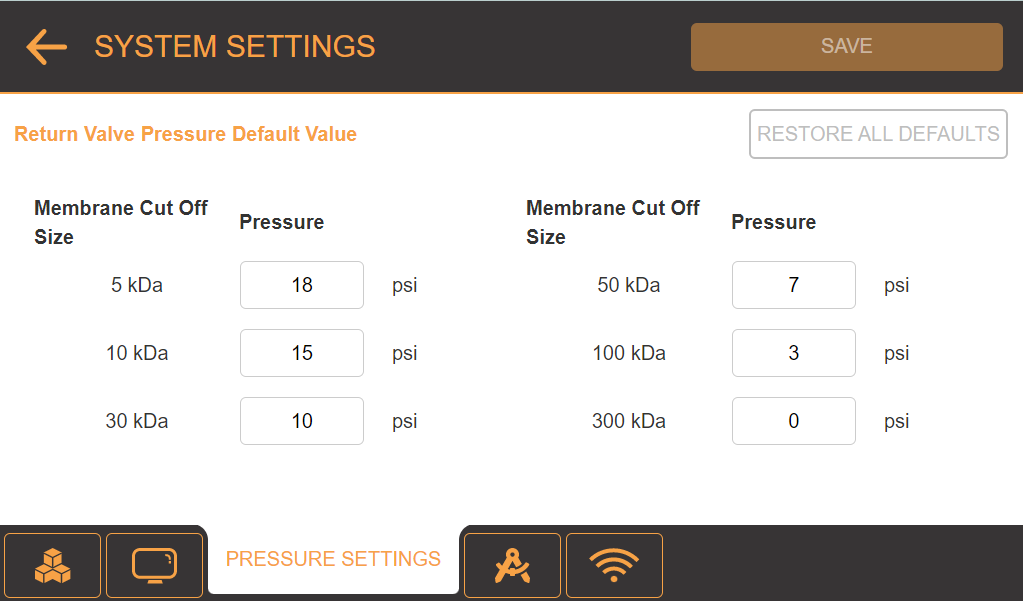The height and width of the screenshot is (602, 1023).
Task: Open the display settings monitor icon
Action: pos(153,565)
